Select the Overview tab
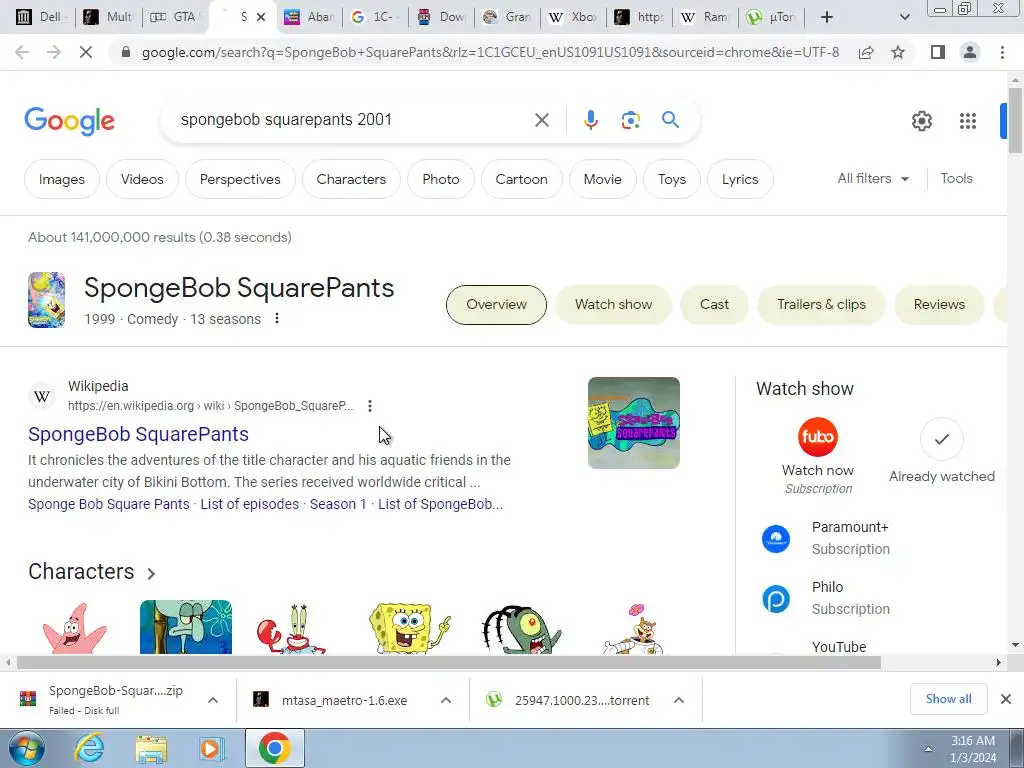Screen dimensions: 1024x768 point(496,304)
